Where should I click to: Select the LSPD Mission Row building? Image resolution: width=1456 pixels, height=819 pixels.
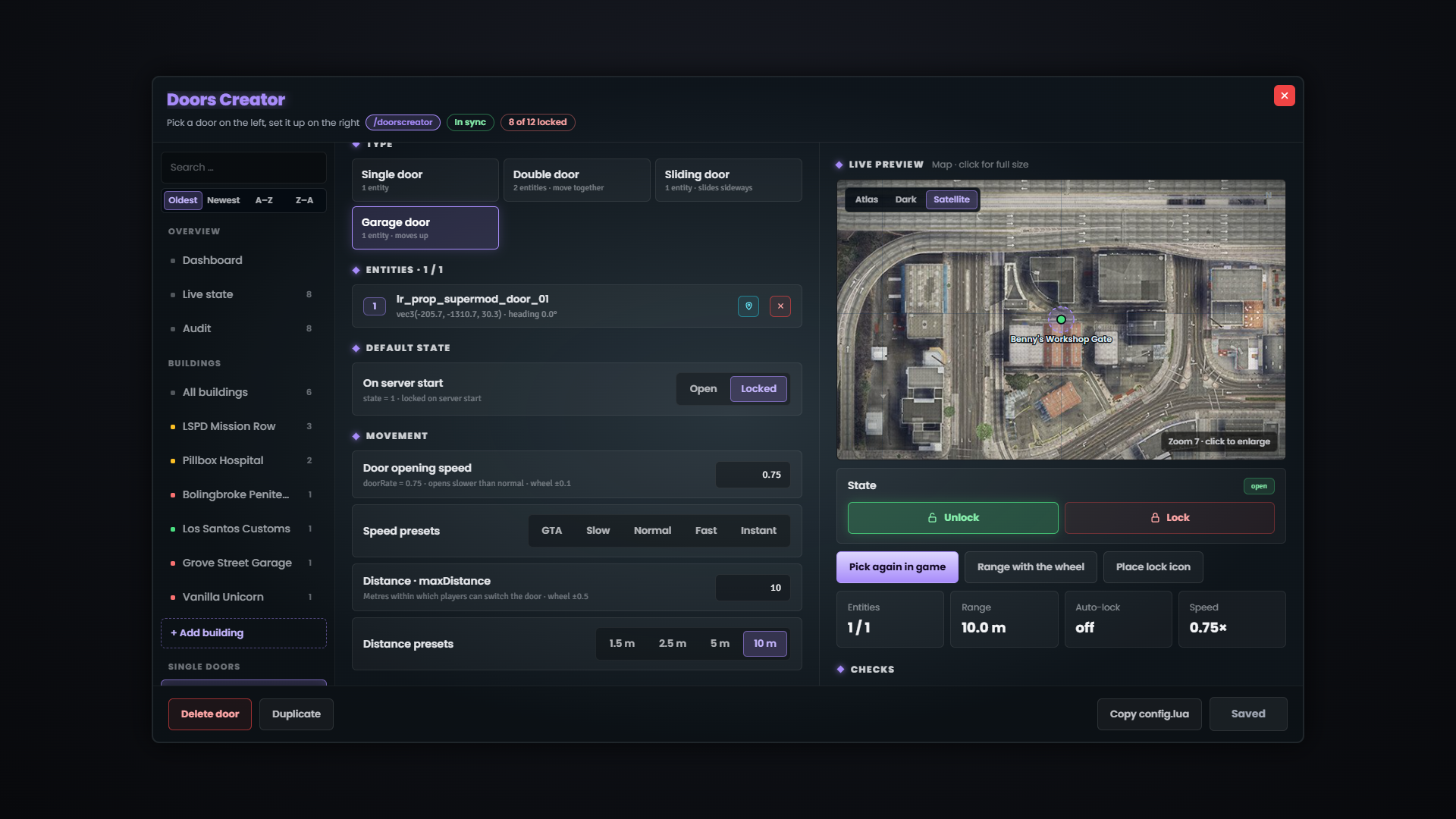tap(243, 426)
